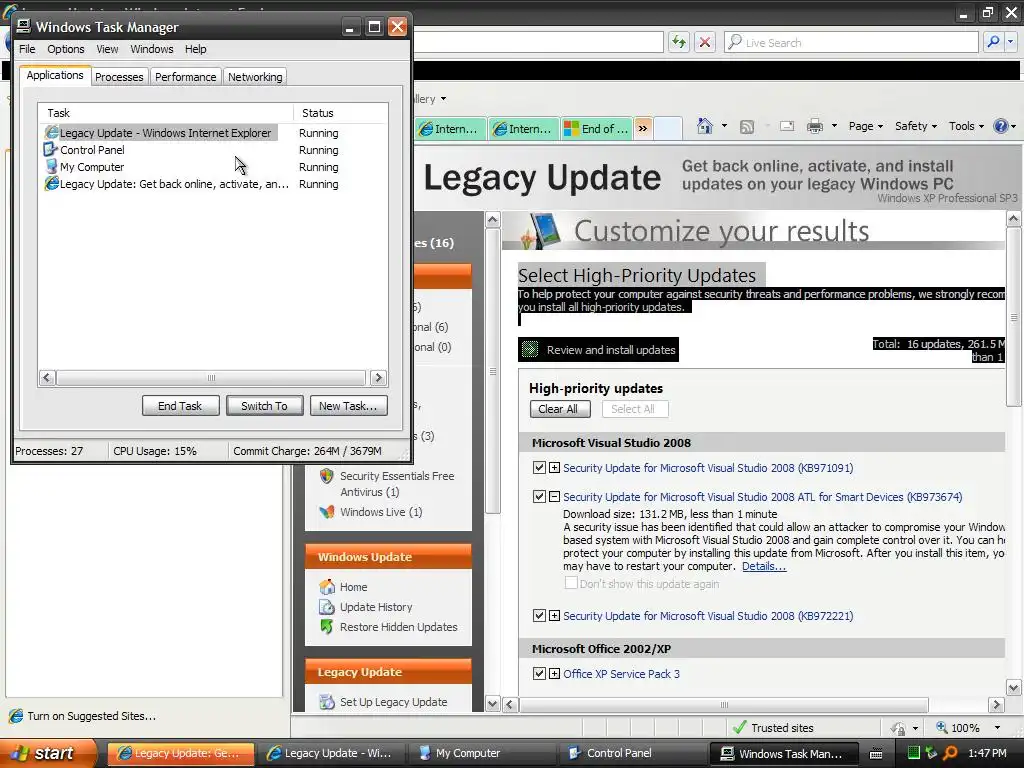Uncheck the Office XP Service Pack 3 checkbox
The height and width of the screenshot is (768, 1024).
click(x=539, y=673)
